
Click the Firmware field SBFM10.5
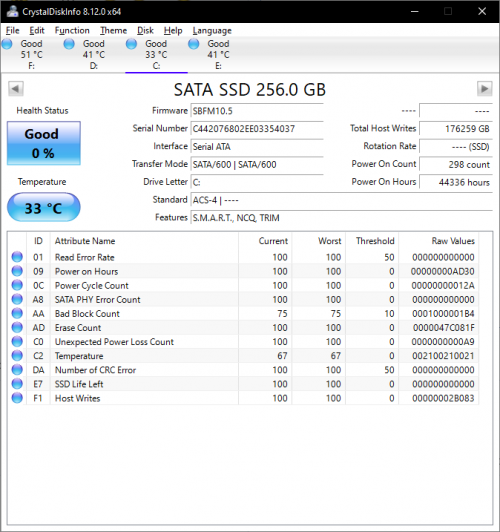[x=257, y=111]
